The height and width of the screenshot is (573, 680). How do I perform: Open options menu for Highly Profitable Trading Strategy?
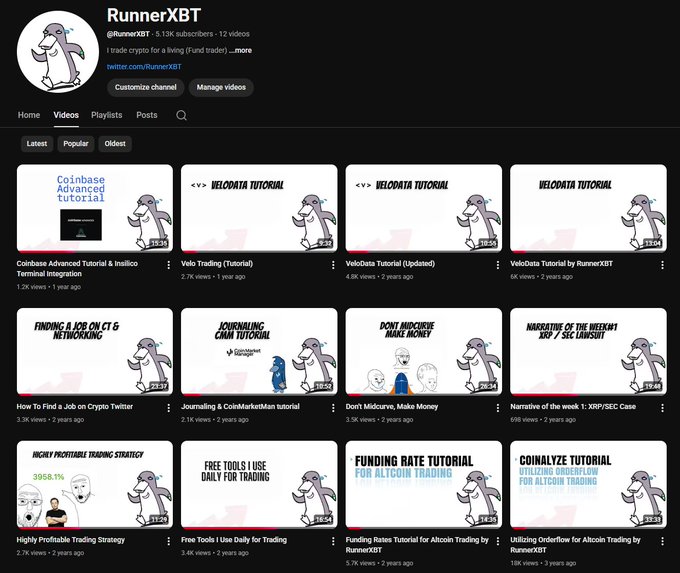coord(168,541)
